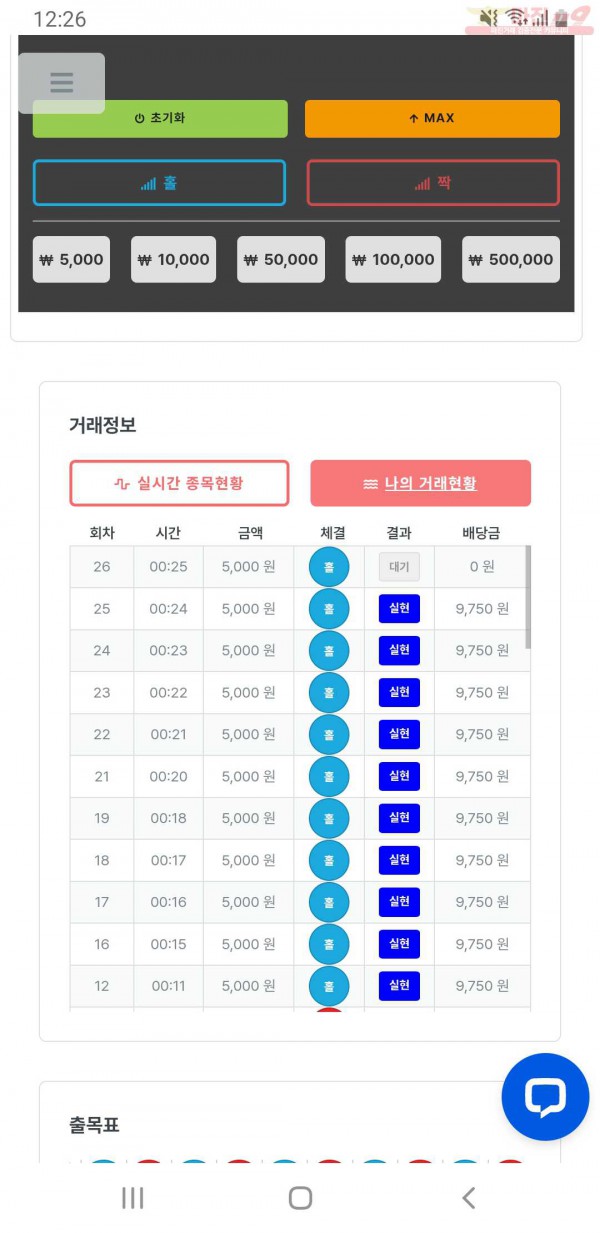600x1233 pixels.
Task: Click the 홀 marker on round 12
Action: tap(329, 986)
